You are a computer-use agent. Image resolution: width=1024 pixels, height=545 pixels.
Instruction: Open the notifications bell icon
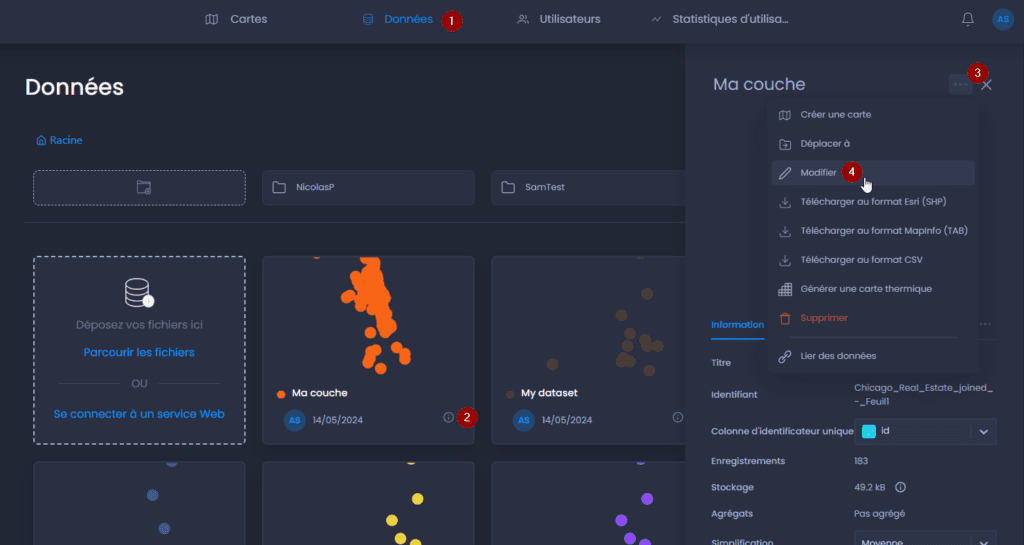[968, 19]
